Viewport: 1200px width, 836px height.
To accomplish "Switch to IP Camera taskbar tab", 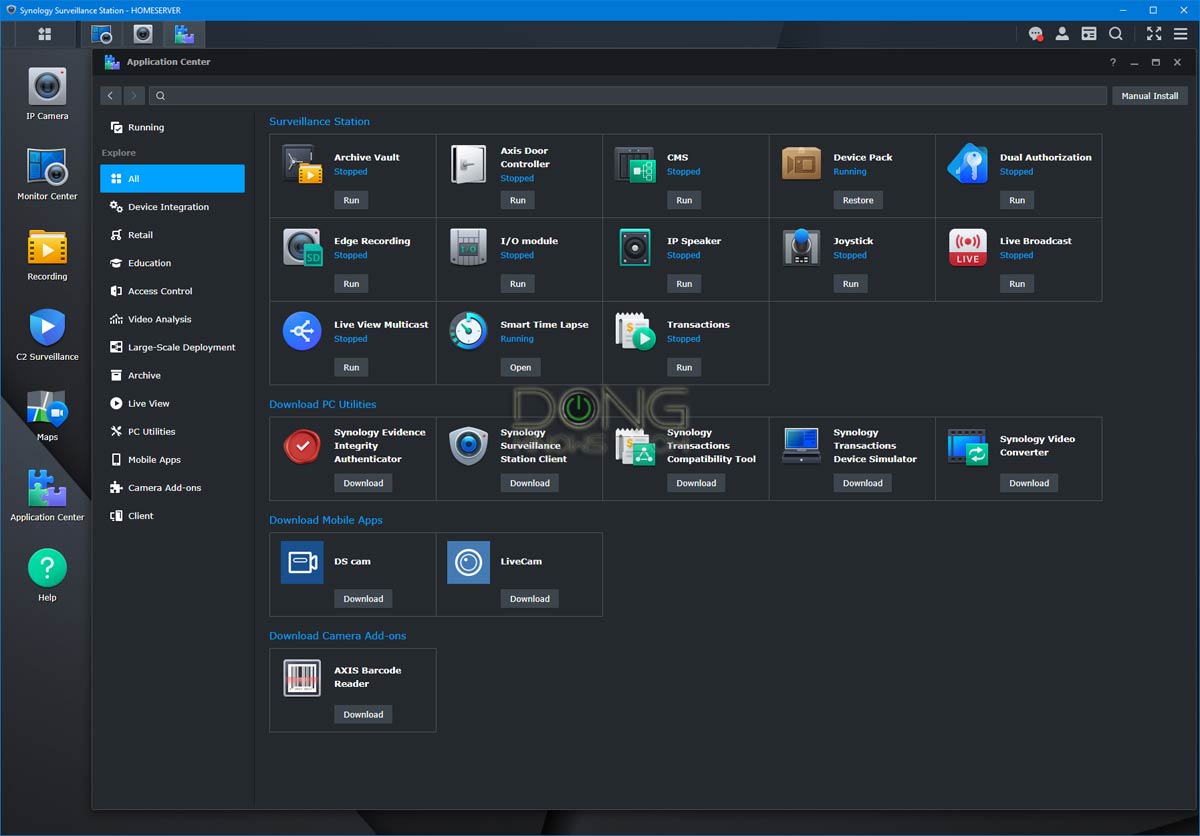I will tap(143, 34).
